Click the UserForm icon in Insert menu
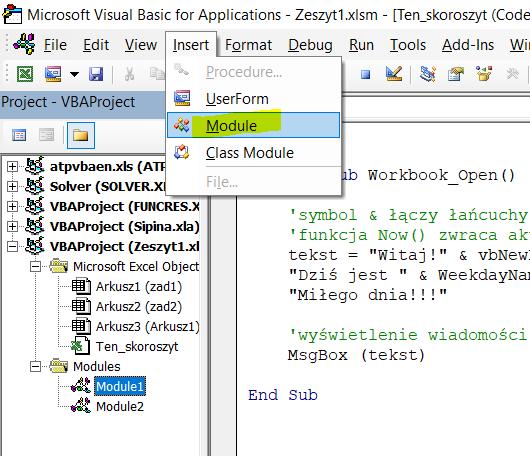The image size is (530, 456). pos(182,98)
